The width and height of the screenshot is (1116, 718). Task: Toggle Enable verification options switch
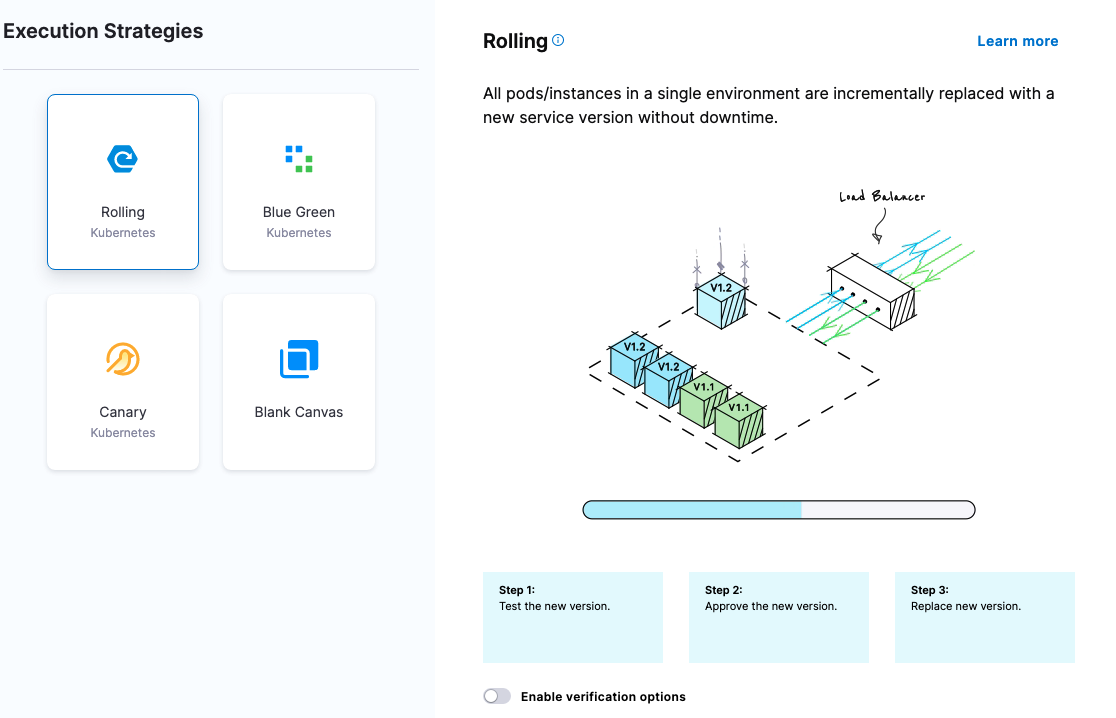coord(497,696)
